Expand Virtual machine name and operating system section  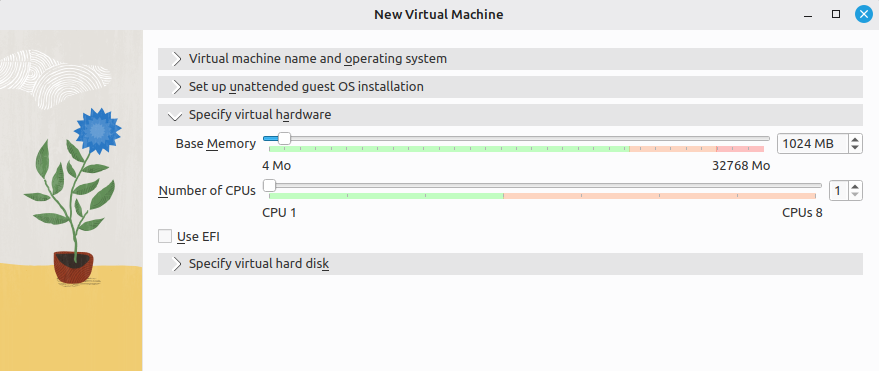(510, 59)
